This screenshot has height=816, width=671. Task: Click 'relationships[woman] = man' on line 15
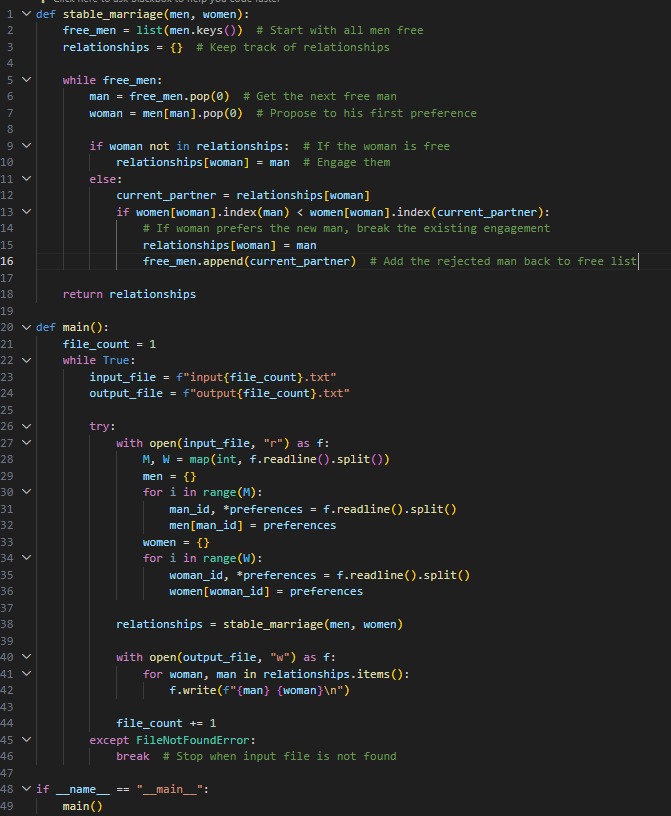coord(230,245)
